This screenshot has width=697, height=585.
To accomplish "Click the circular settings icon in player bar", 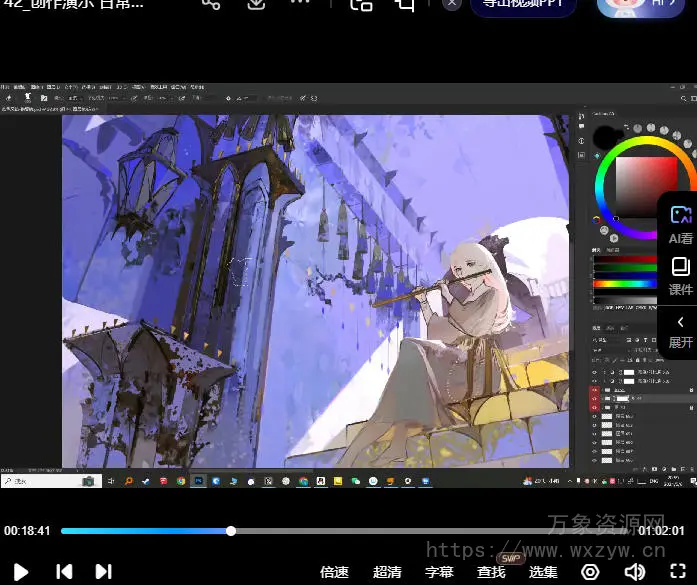I will pyautogui.click(x=590, y=572).
